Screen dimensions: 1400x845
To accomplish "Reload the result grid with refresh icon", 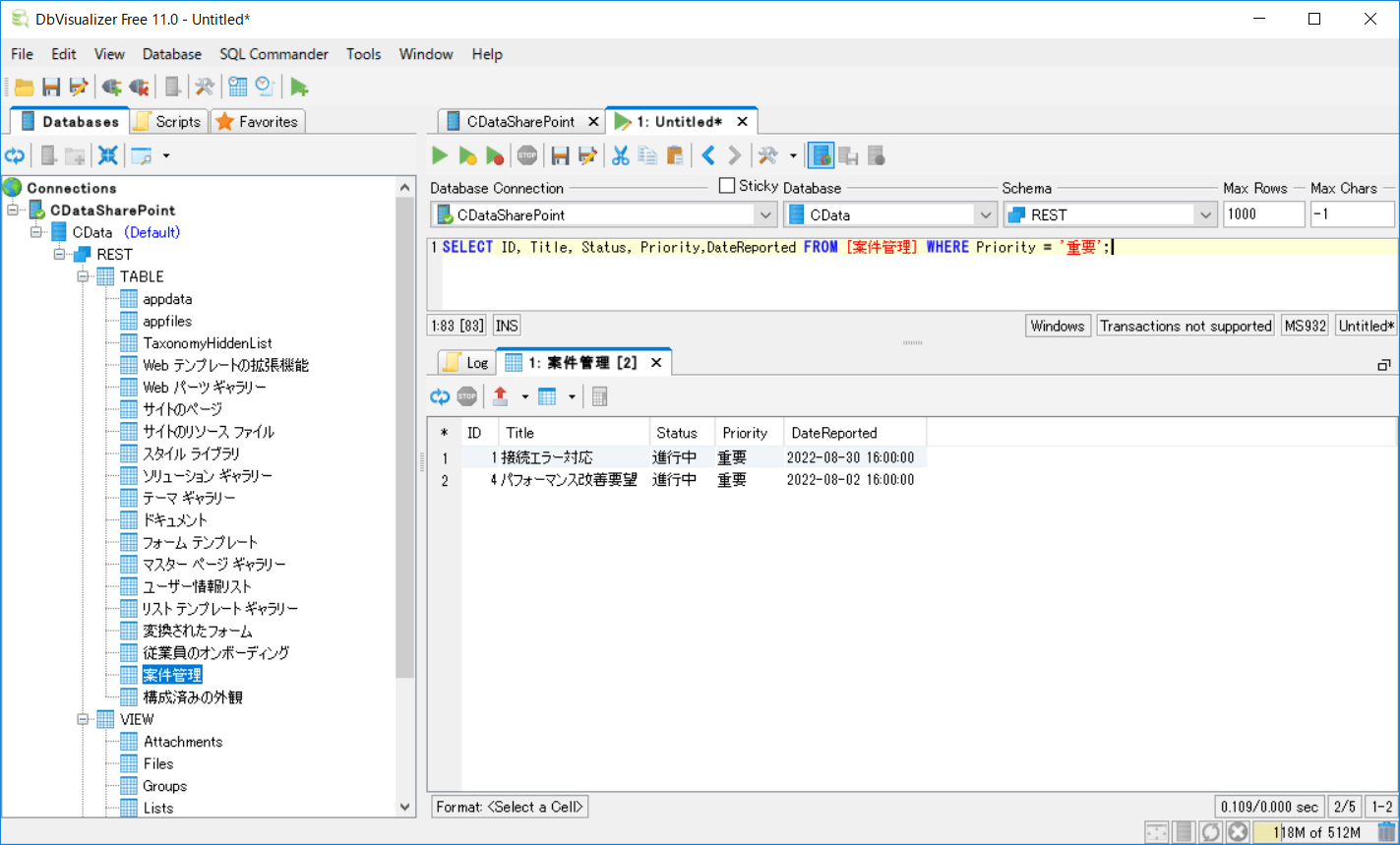I will 439,396.
